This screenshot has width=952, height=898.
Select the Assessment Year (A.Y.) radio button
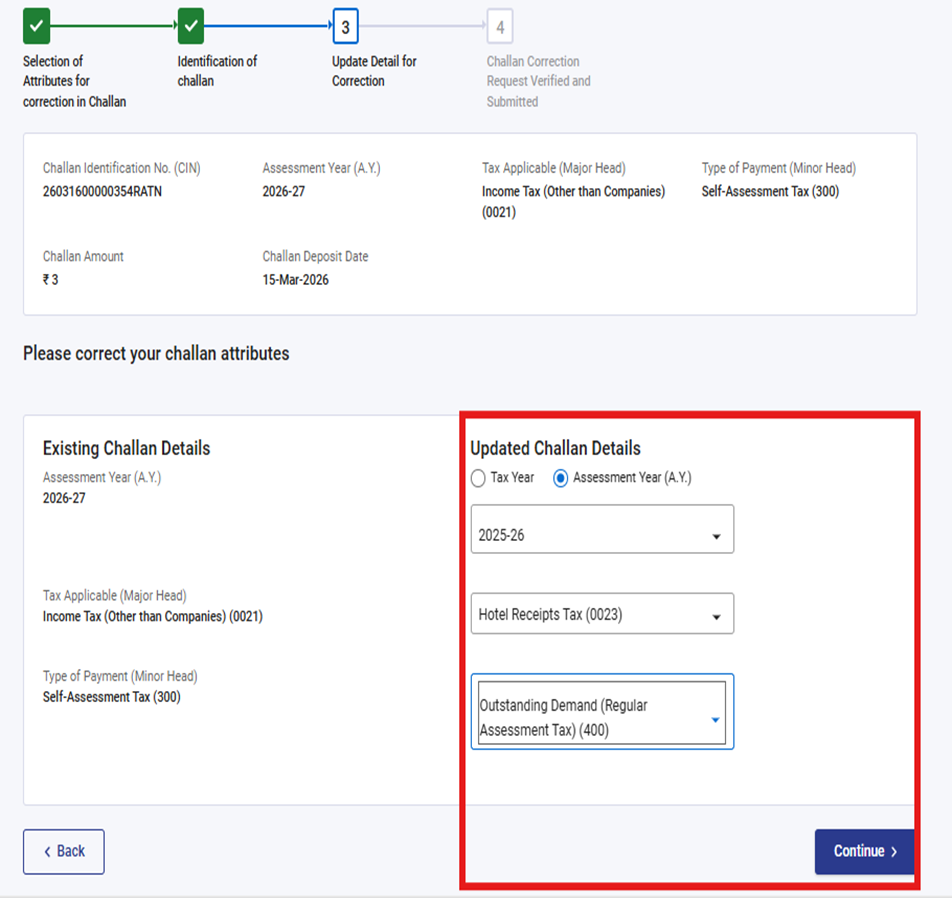(x=561, y=478)
